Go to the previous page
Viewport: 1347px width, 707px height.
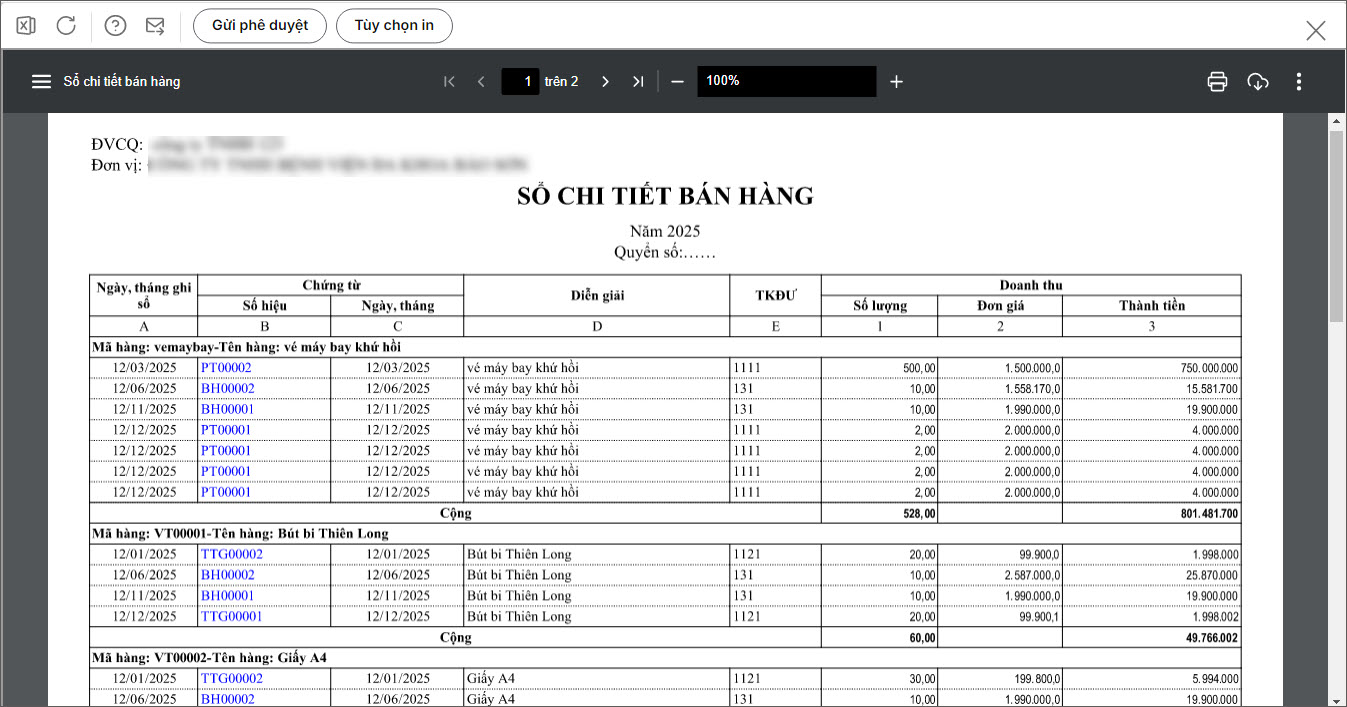coord(481,82)
